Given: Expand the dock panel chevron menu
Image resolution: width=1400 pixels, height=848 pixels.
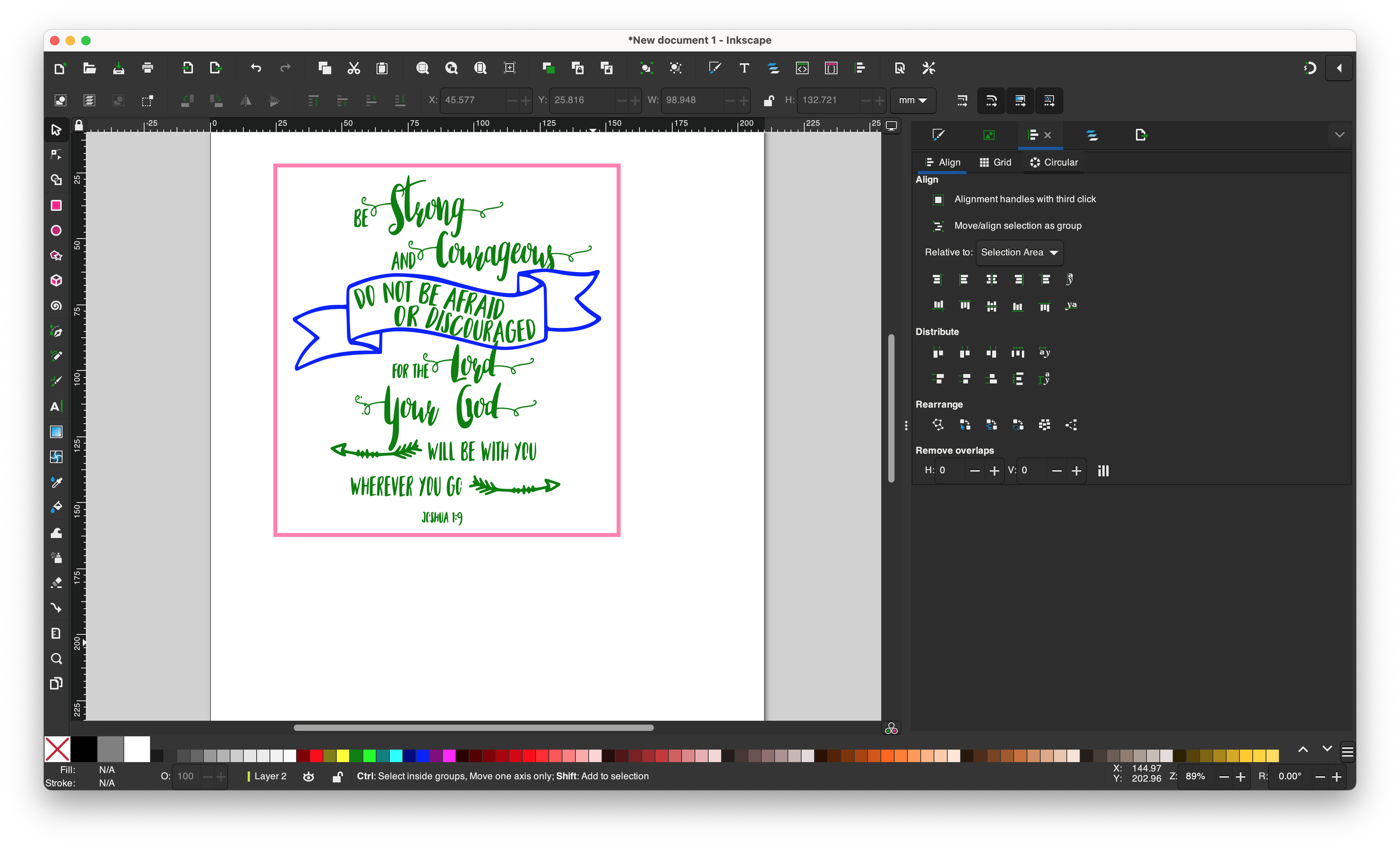Looking at the screenshot, I should point(1339,135).
